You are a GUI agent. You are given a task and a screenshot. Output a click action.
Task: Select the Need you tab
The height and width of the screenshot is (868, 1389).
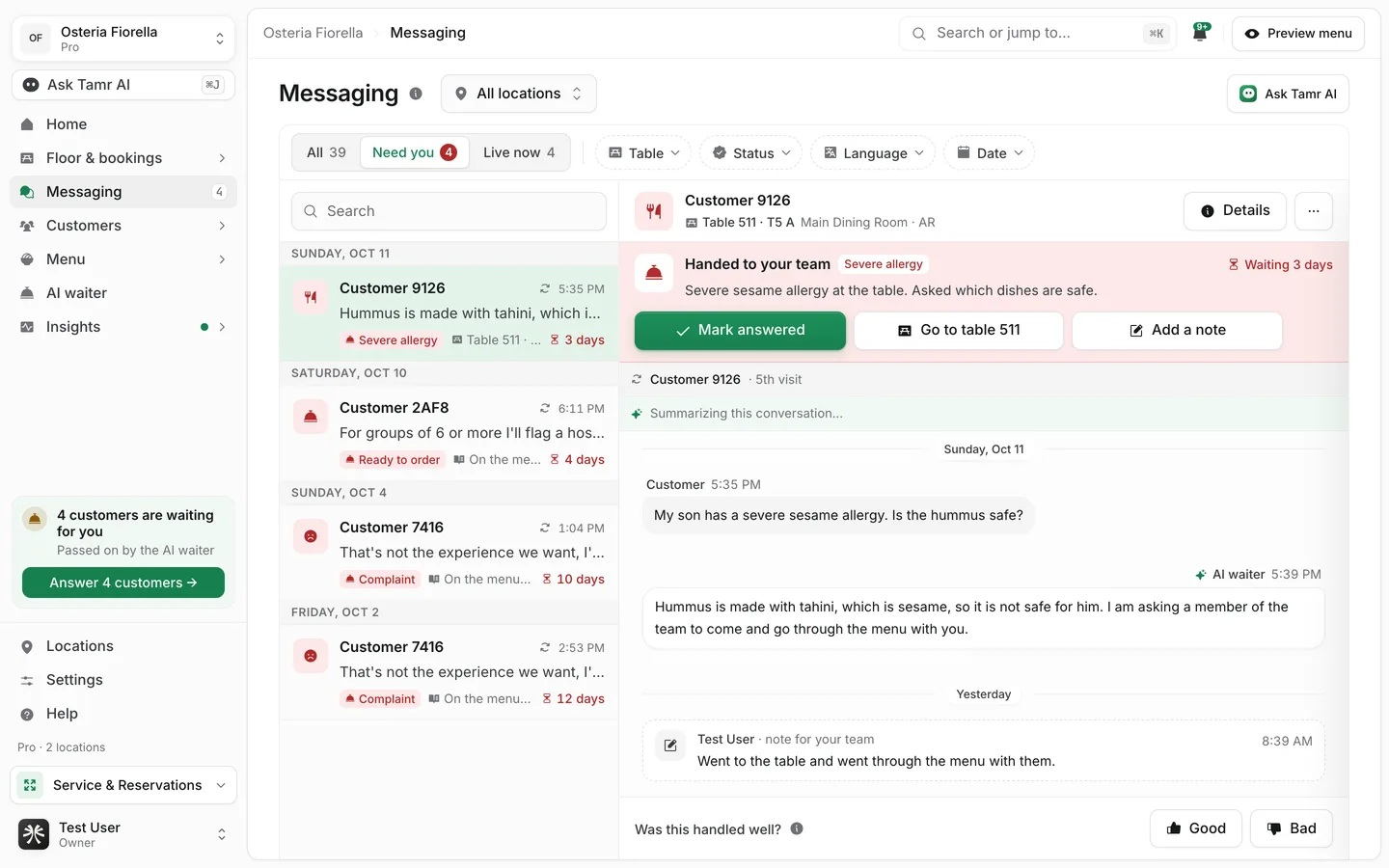415,152
